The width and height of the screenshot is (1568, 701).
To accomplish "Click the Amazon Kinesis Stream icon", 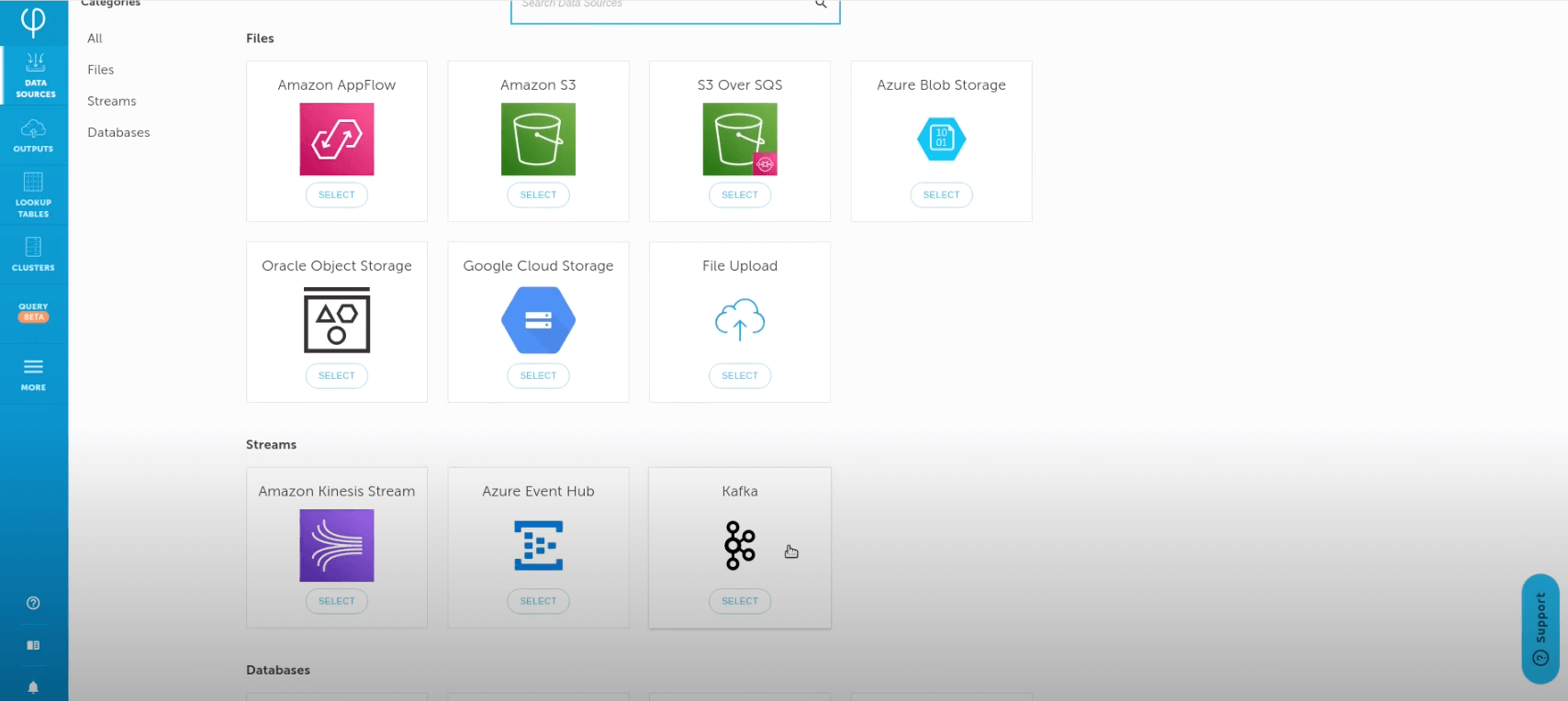I will click(337, 545).
